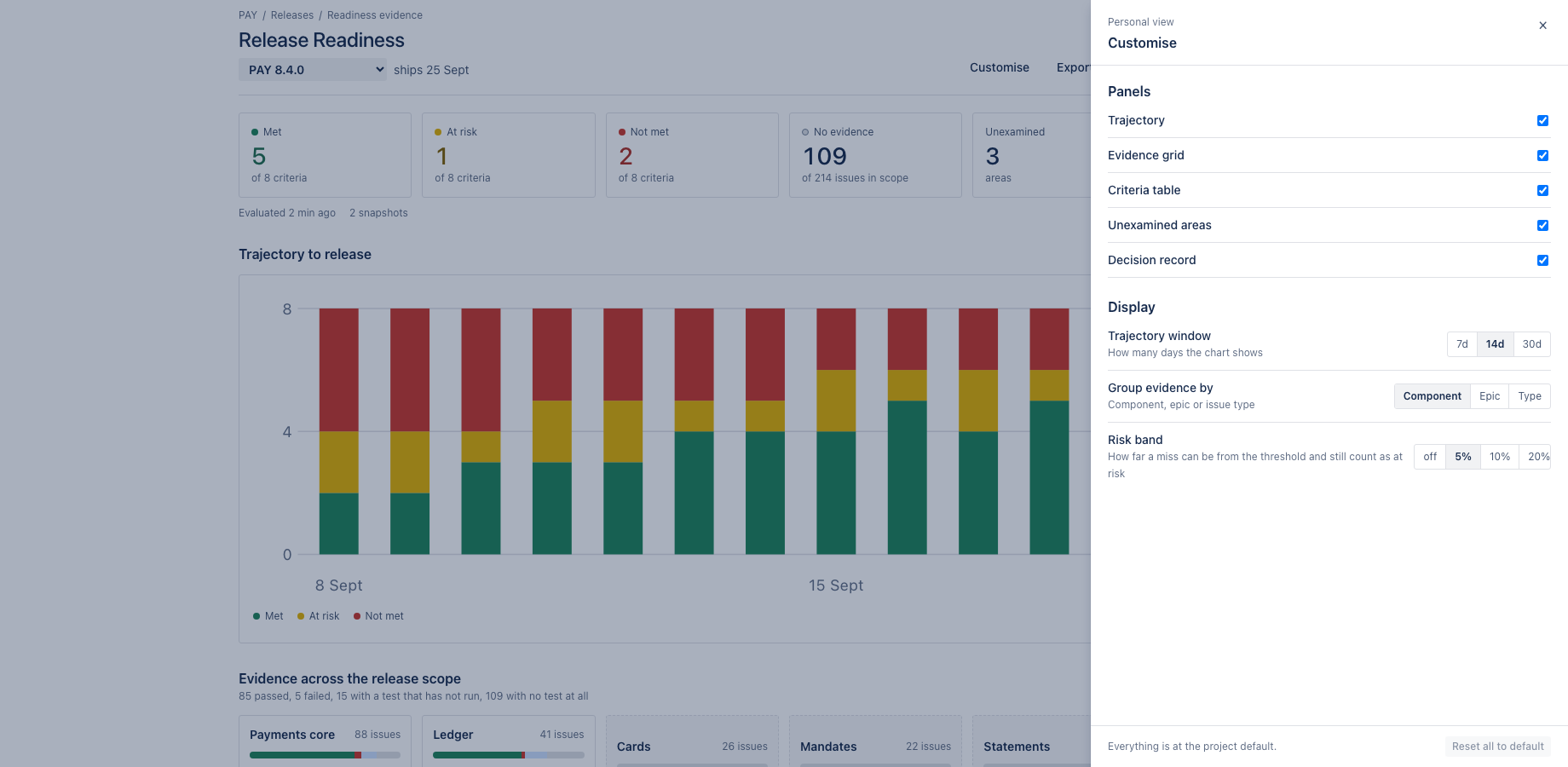Open the Releases breadcrumb link
The width and height of the screenshot is (1568, 767).
292,15
